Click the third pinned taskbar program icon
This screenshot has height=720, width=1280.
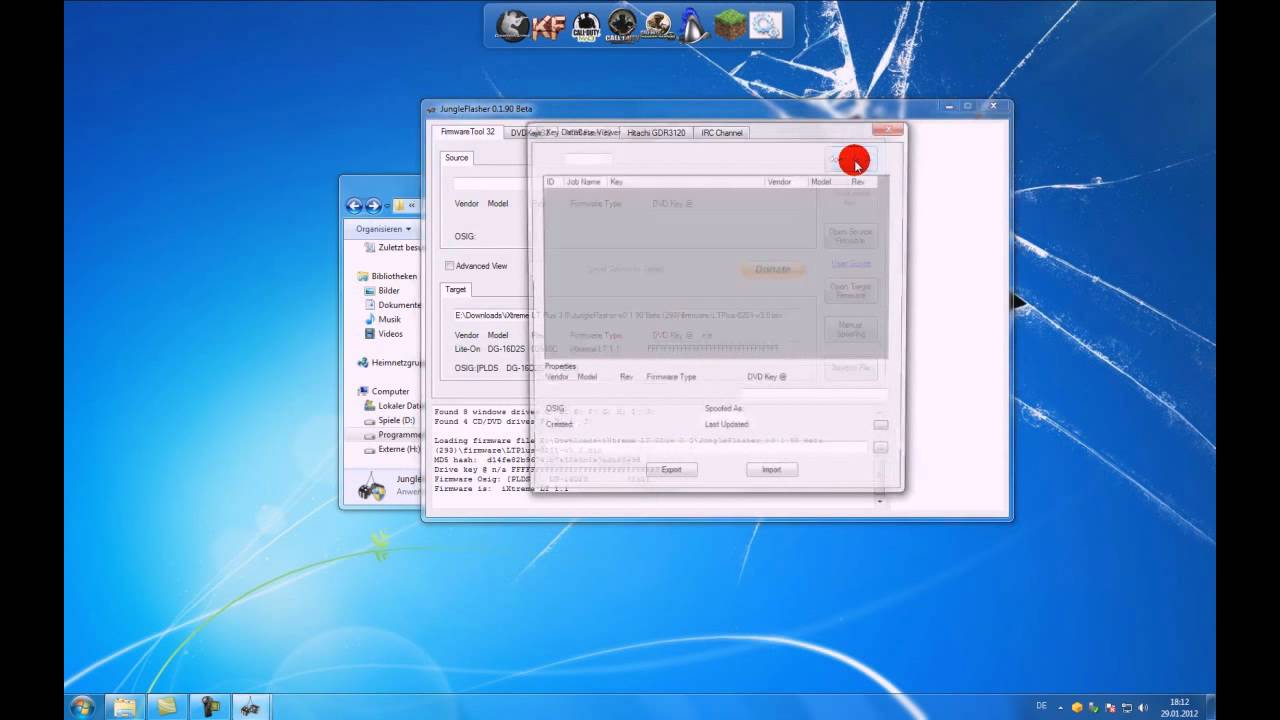pos(209,706)
